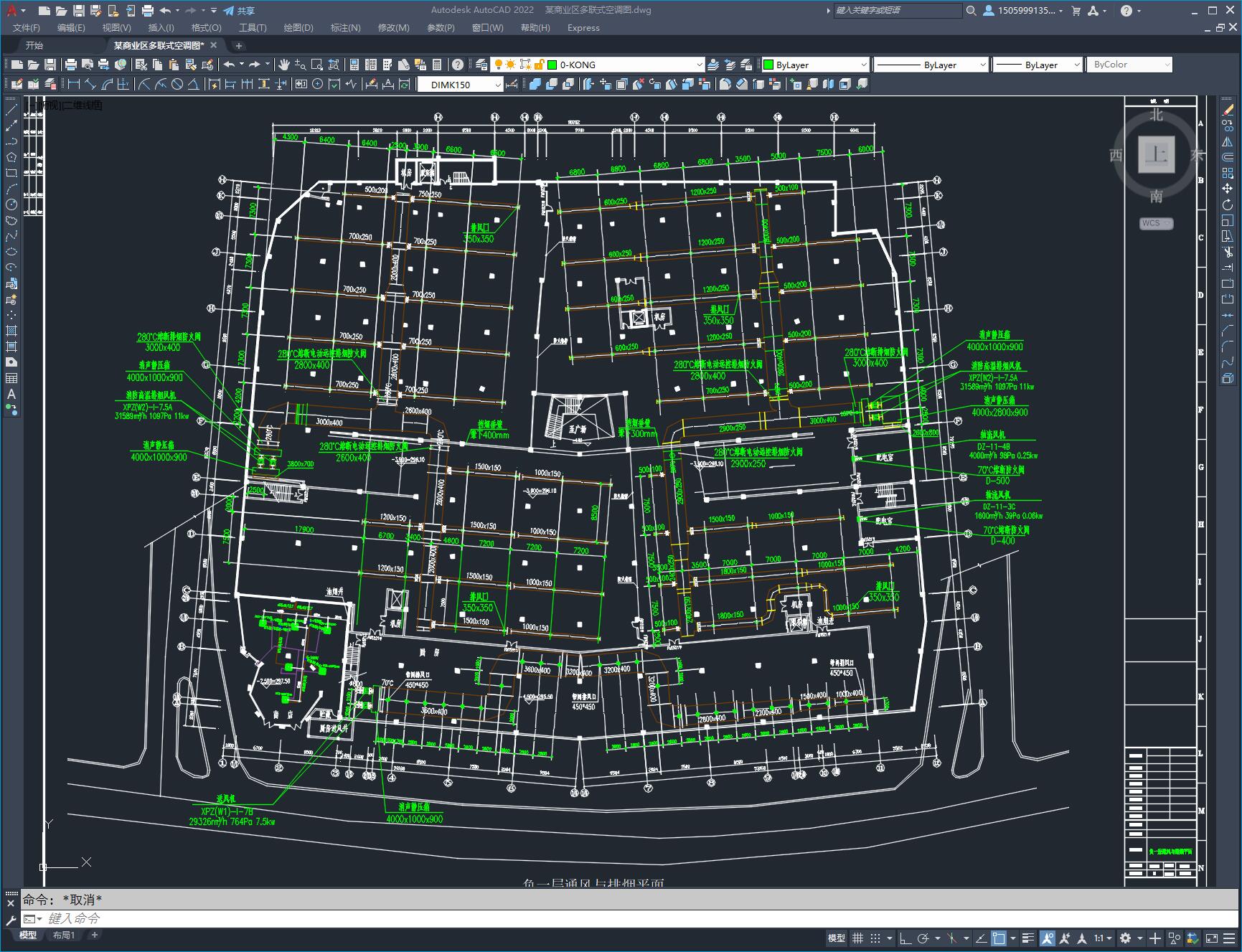The height and width of the screenshot is (952, 1242).
Task: Click the Aligned dimension tool
Action: [x=90, y=85]
